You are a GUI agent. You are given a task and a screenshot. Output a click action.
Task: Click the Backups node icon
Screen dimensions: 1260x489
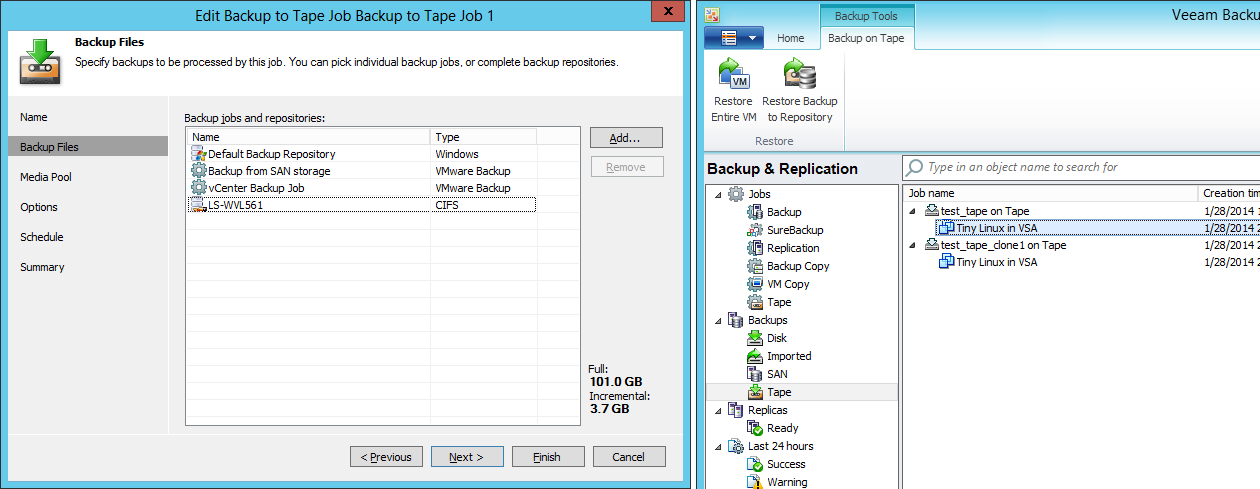[736, 320]
